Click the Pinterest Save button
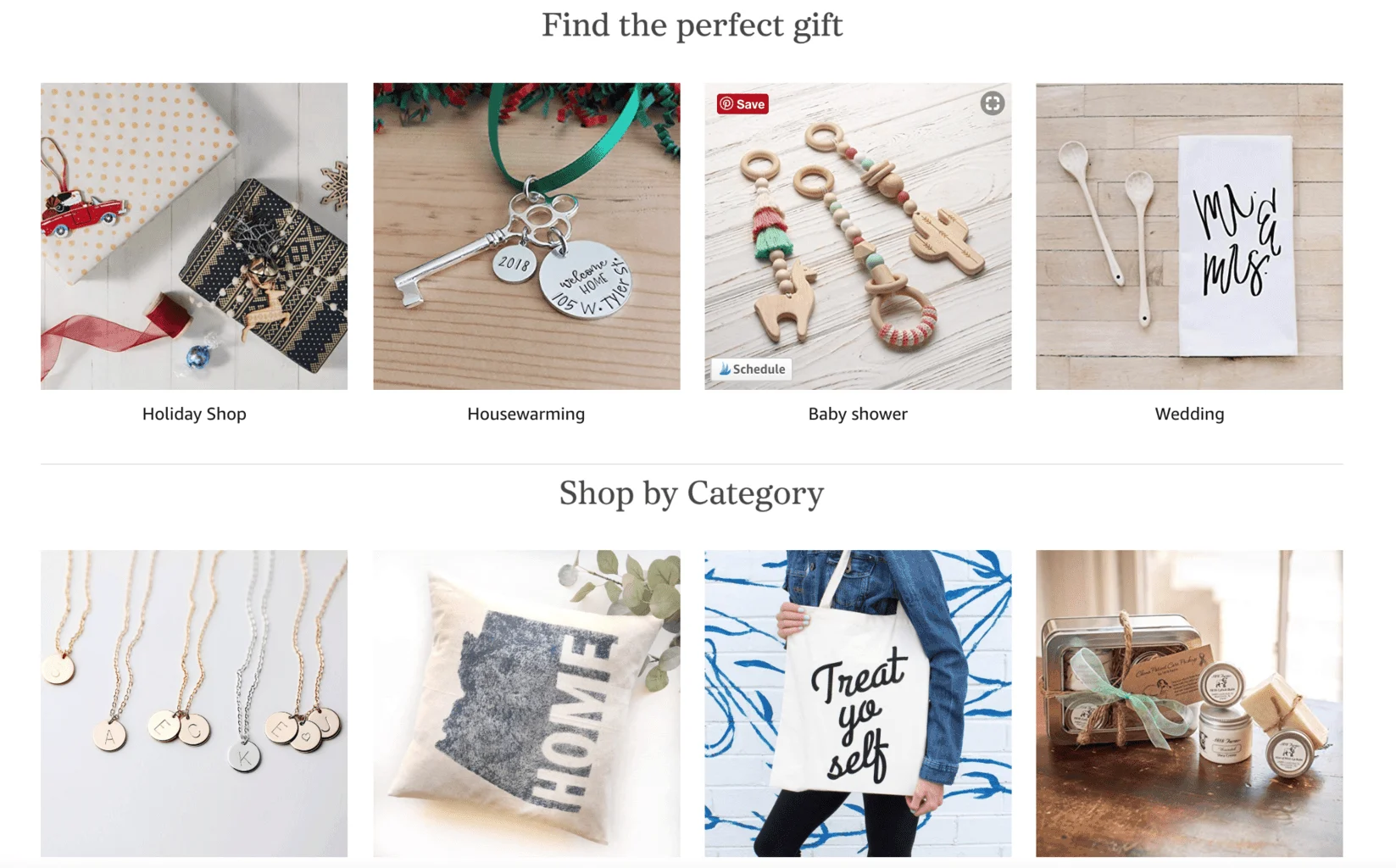 click(x=742, y=104)
